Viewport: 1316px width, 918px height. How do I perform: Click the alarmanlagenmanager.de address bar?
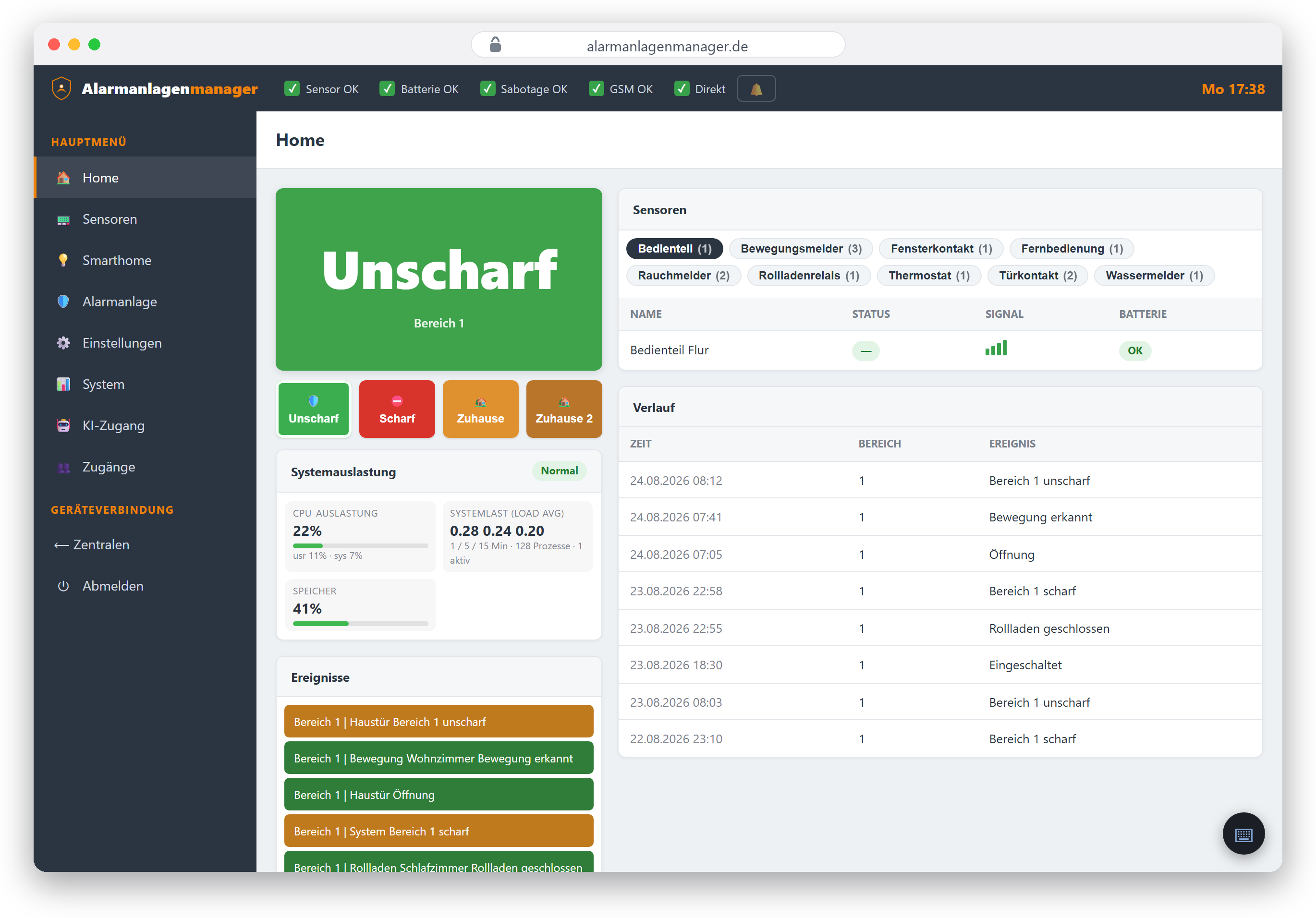tap(658, 45)
